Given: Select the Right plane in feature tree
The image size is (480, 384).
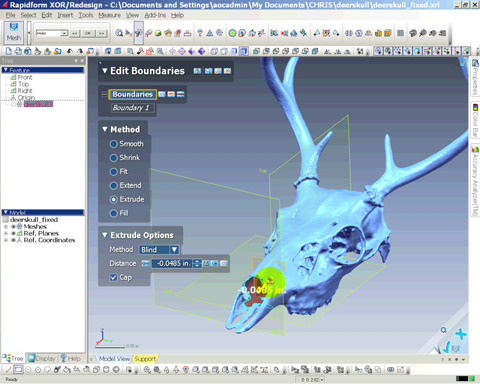Looking at the screenshot, I should point(25,91).
